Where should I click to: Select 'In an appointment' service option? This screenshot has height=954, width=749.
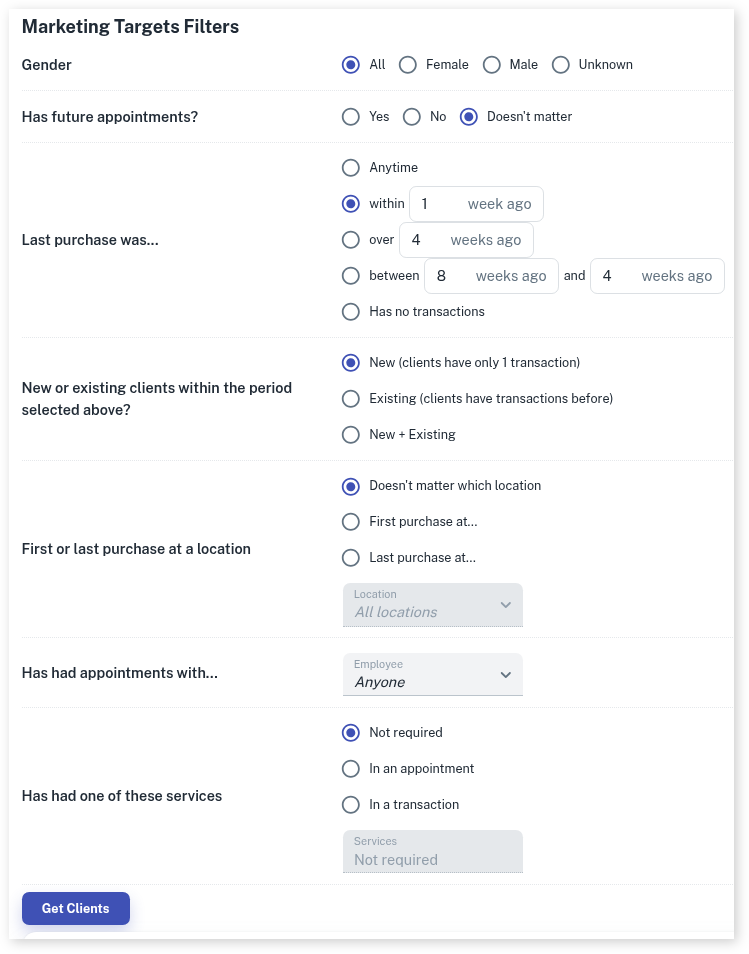(x=351, y=769)
